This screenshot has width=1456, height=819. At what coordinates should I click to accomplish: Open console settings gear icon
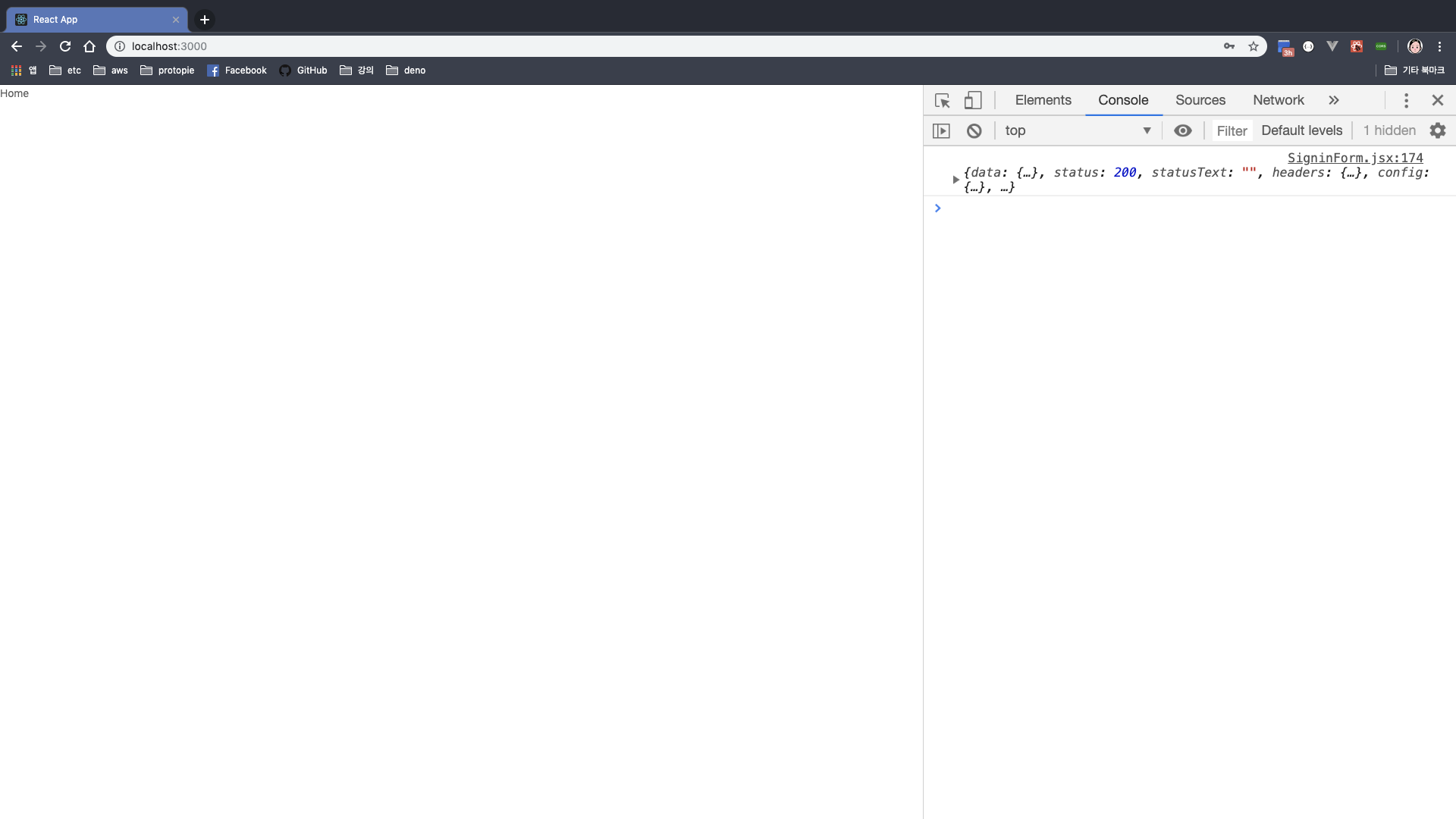1438,130
